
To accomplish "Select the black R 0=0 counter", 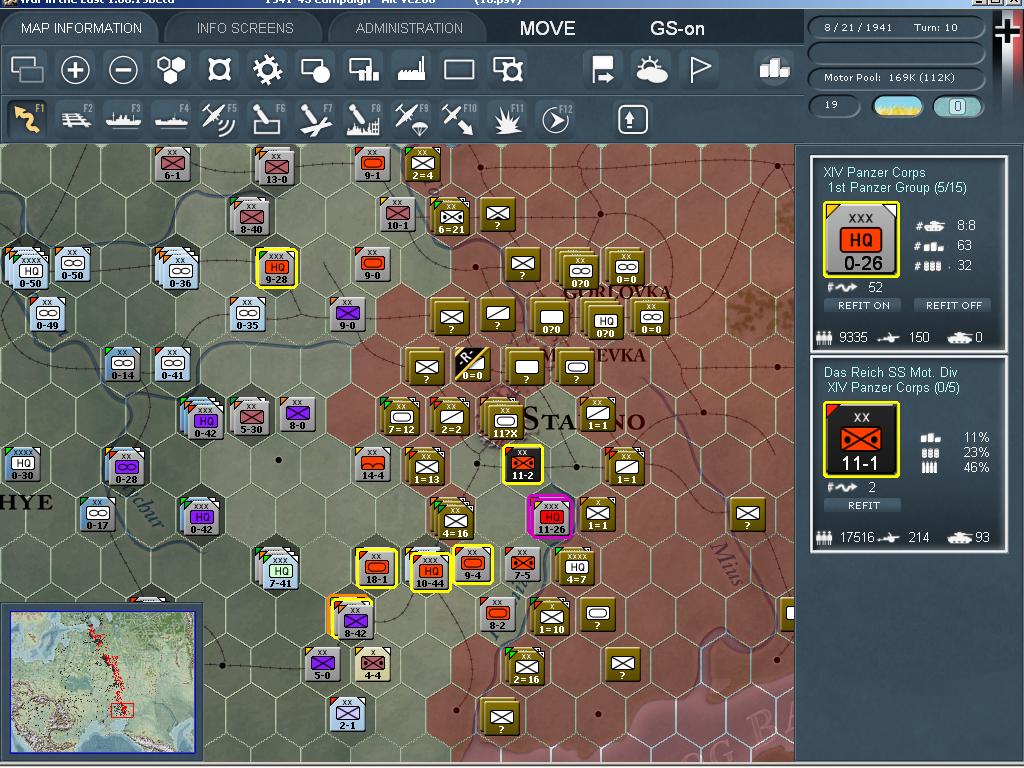I will 472,364.
